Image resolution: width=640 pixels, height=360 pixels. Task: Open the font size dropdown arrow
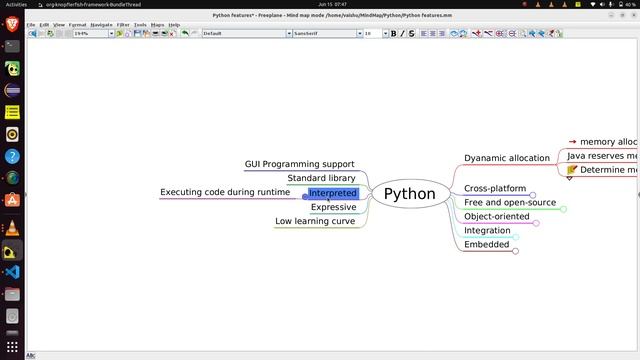[x=385, y=33]
